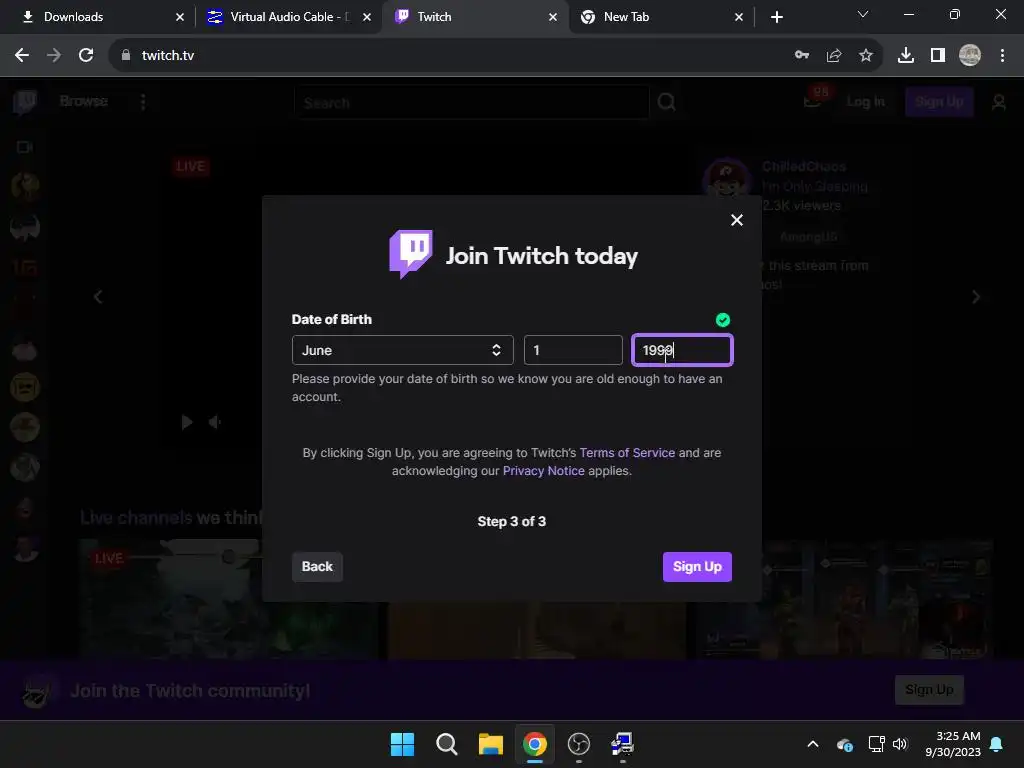The height and width of the screenshot is (768, 1024).
Task: Reload the twitch.tv page
Action: click(x=86, y=56)
